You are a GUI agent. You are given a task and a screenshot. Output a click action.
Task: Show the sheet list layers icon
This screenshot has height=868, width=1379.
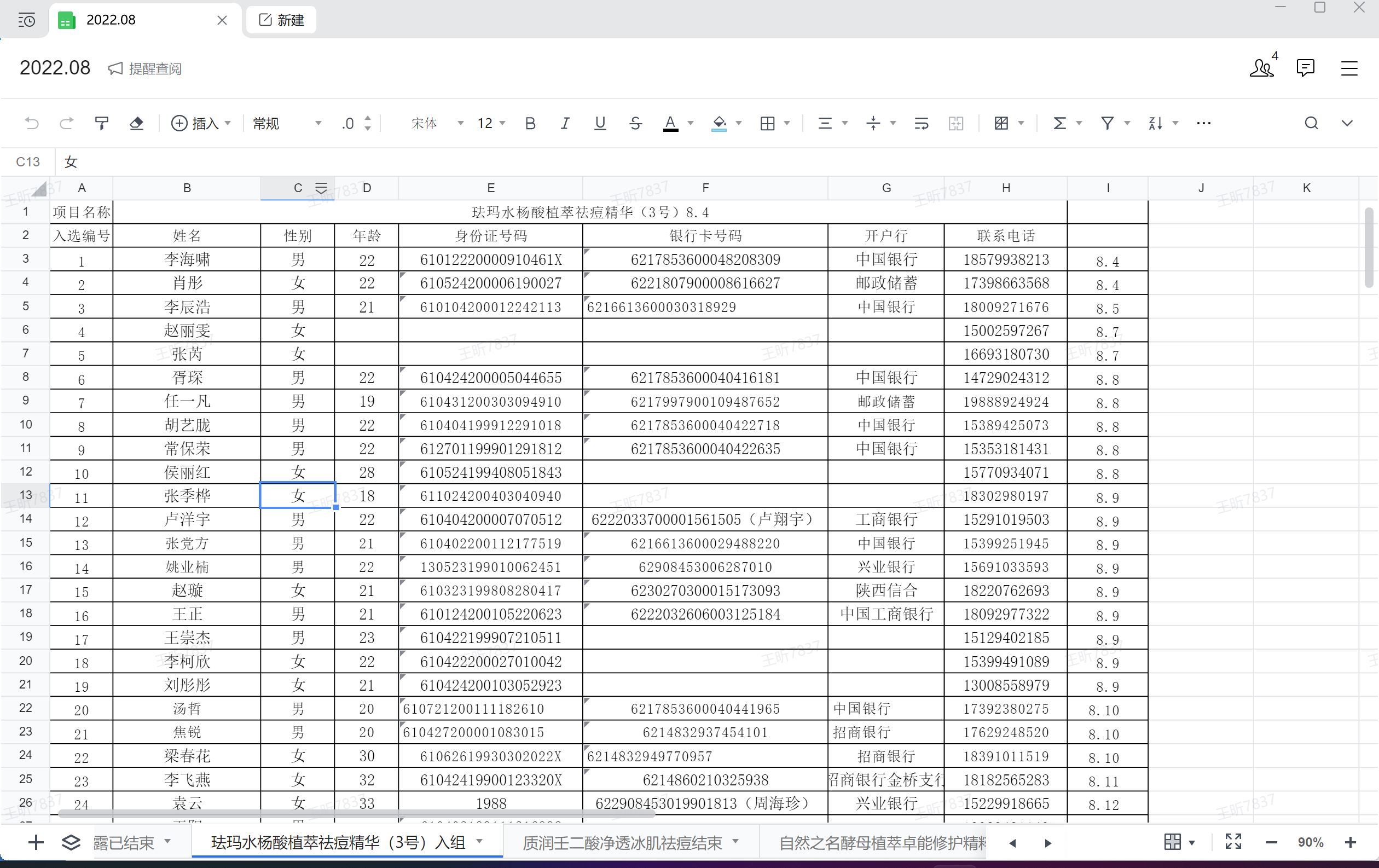pyautogui.click(x=71, y=842)
